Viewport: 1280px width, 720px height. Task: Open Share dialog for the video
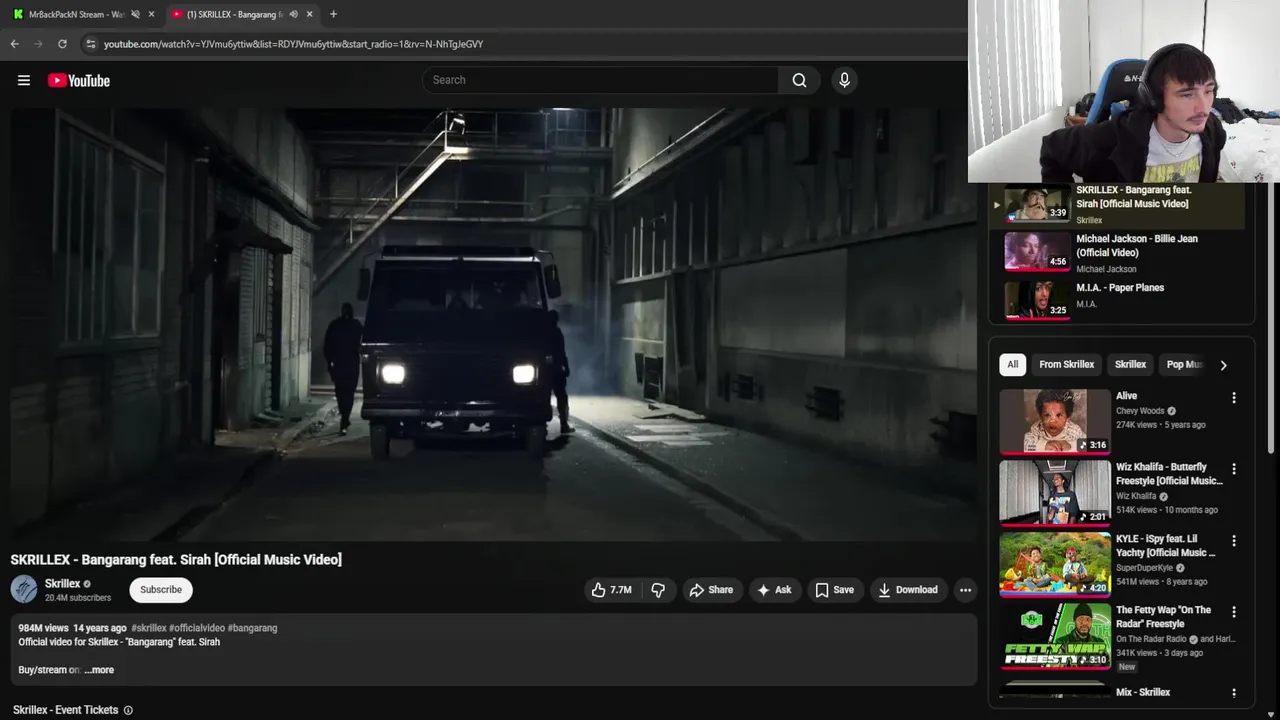[x=711, y=590]
